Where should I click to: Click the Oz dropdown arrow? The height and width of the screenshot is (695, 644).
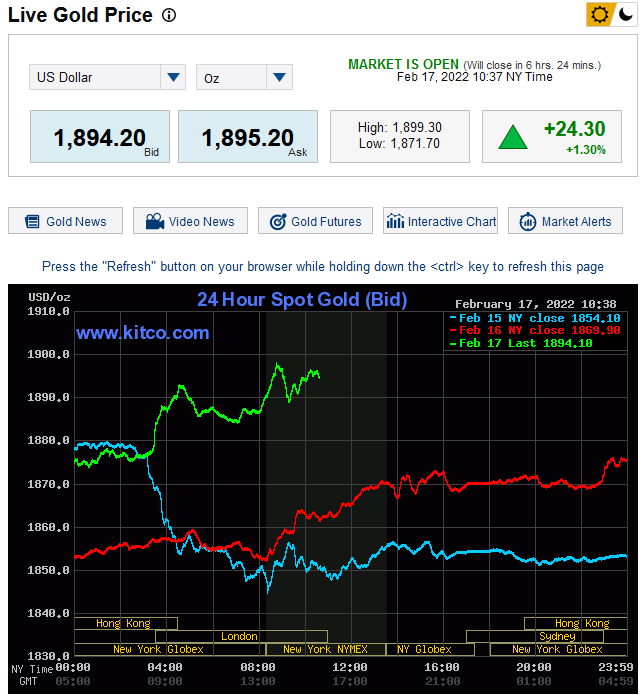279,77
